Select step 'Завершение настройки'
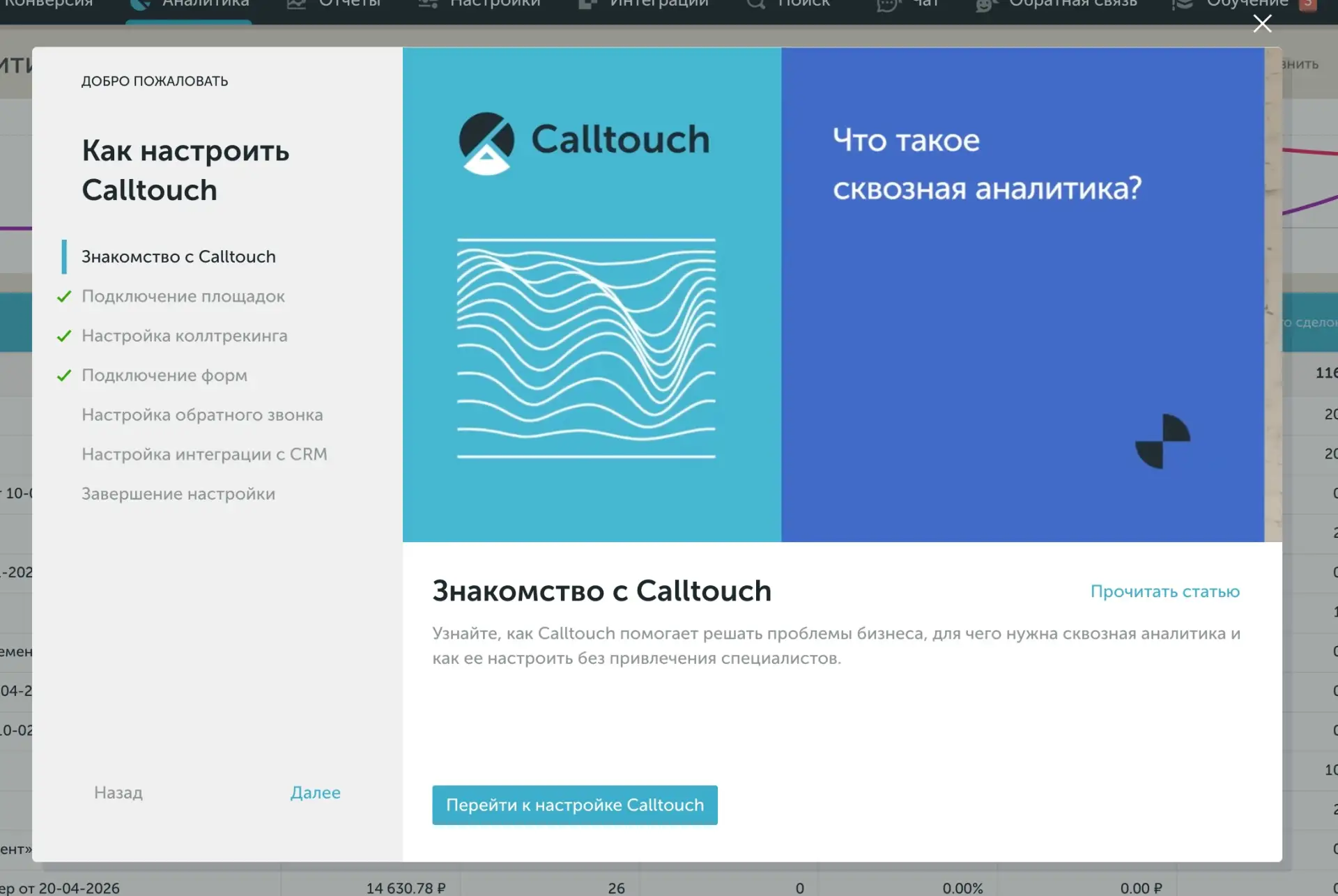This screenshot has height=896, width=1338. coord(178,494)
